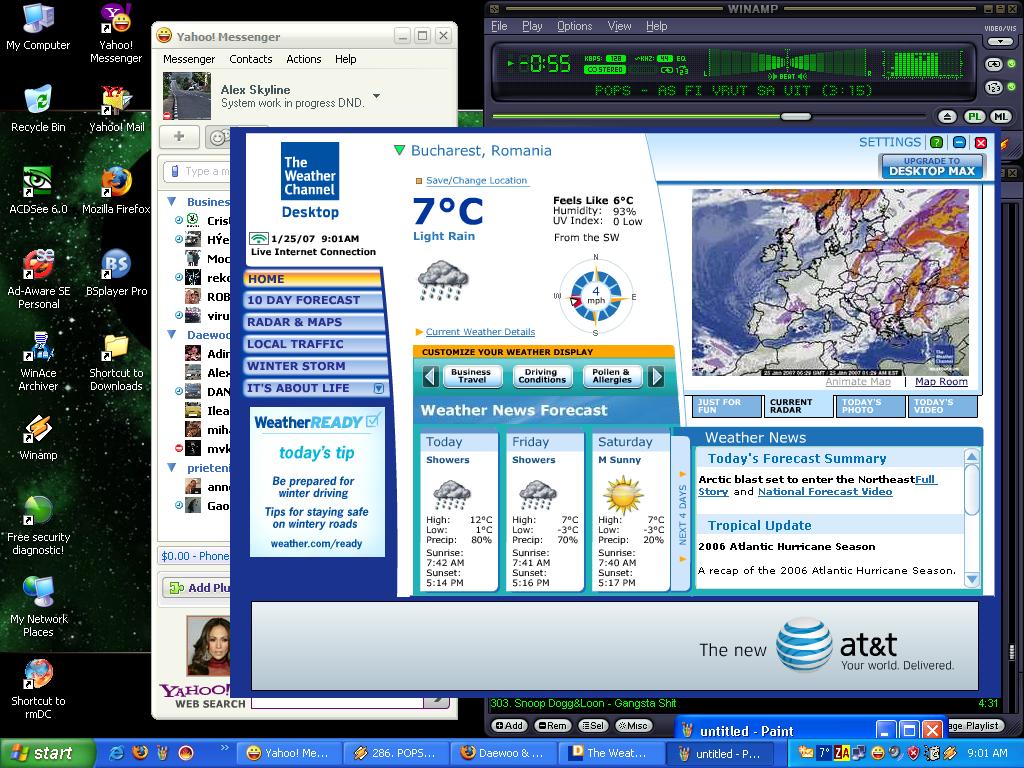Switch to the Today's Photo tab
Viewport: 1024px width, 768px height.
click(x=869, y=406)
